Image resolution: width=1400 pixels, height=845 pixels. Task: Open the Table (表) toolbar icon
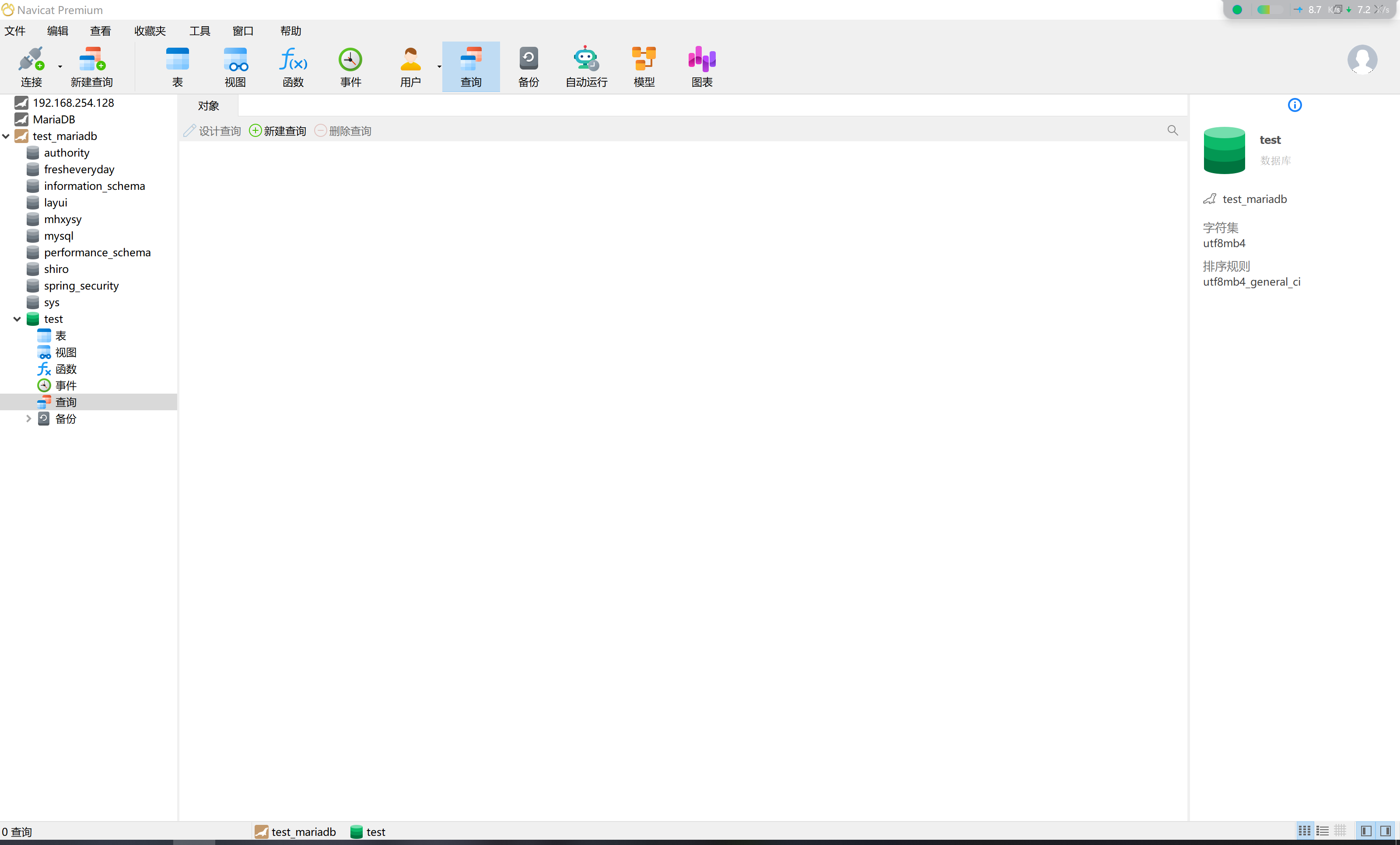pos(177,66)
